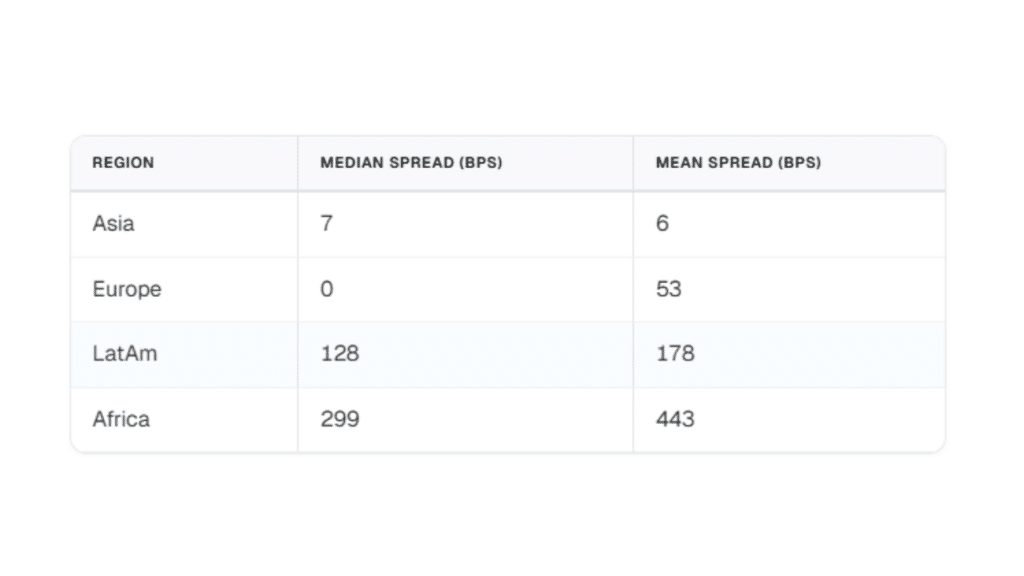The width and height of the screenshot is (1024, 576).
Task: Click LatAm's mean spread value 178
Action: tap(675, 354)
